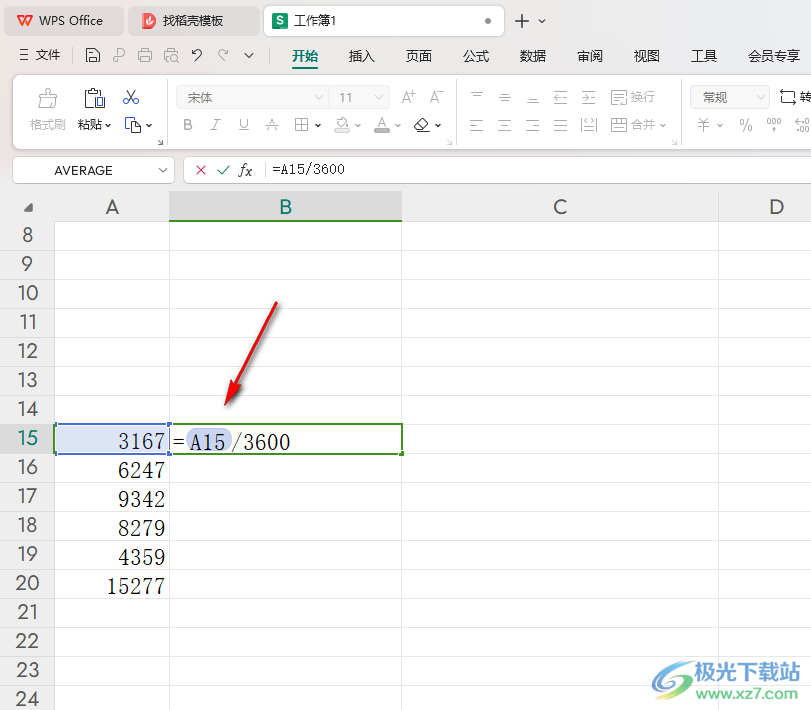Switch to the 插入 tab
The width and height of the screenshot is (811, 710).
coord(362,56)
